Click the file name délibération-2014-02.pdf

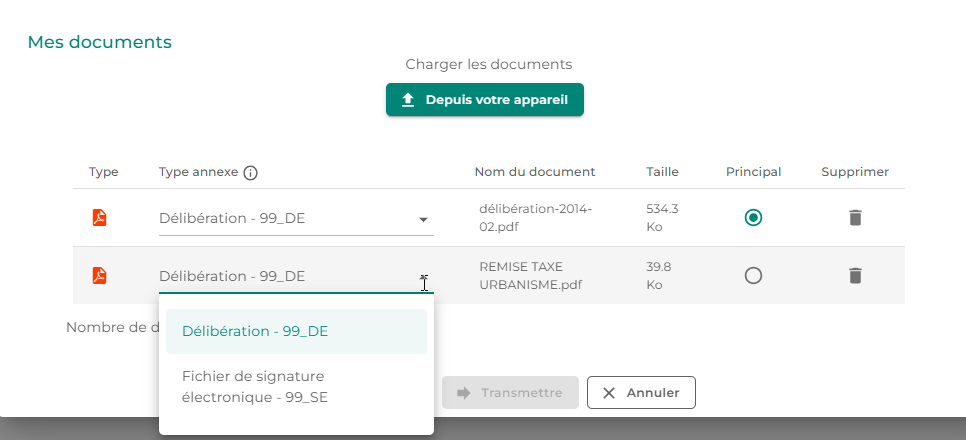coord(536,217)
